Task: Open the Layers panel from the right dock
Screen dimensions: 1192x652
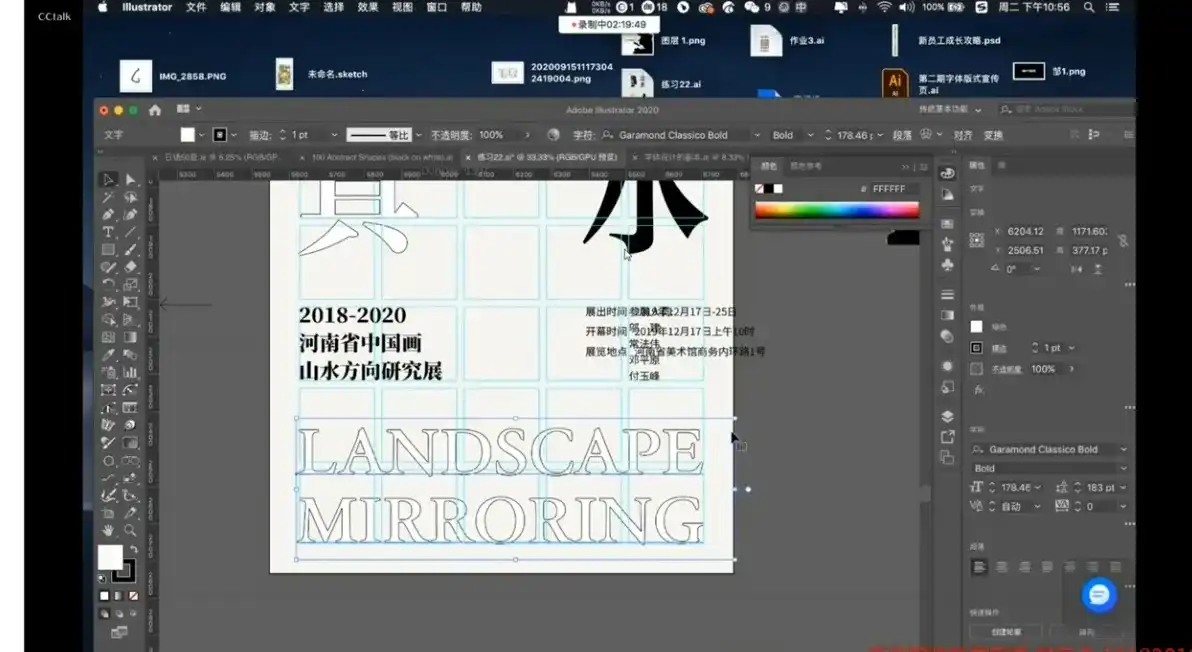Action: tap(949, 415)
